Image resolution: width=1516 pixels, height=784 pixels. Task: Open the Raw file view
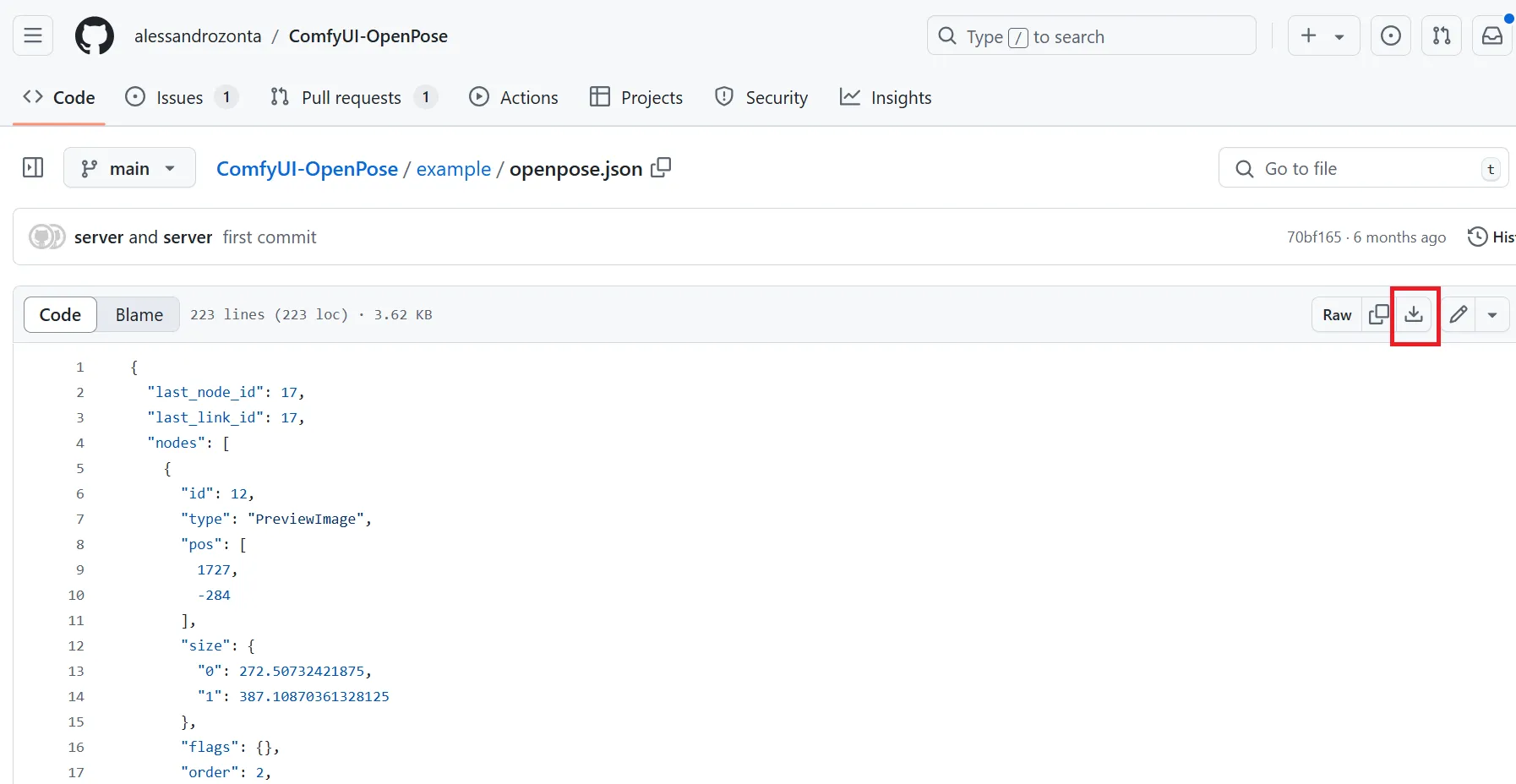[1336, 314]
